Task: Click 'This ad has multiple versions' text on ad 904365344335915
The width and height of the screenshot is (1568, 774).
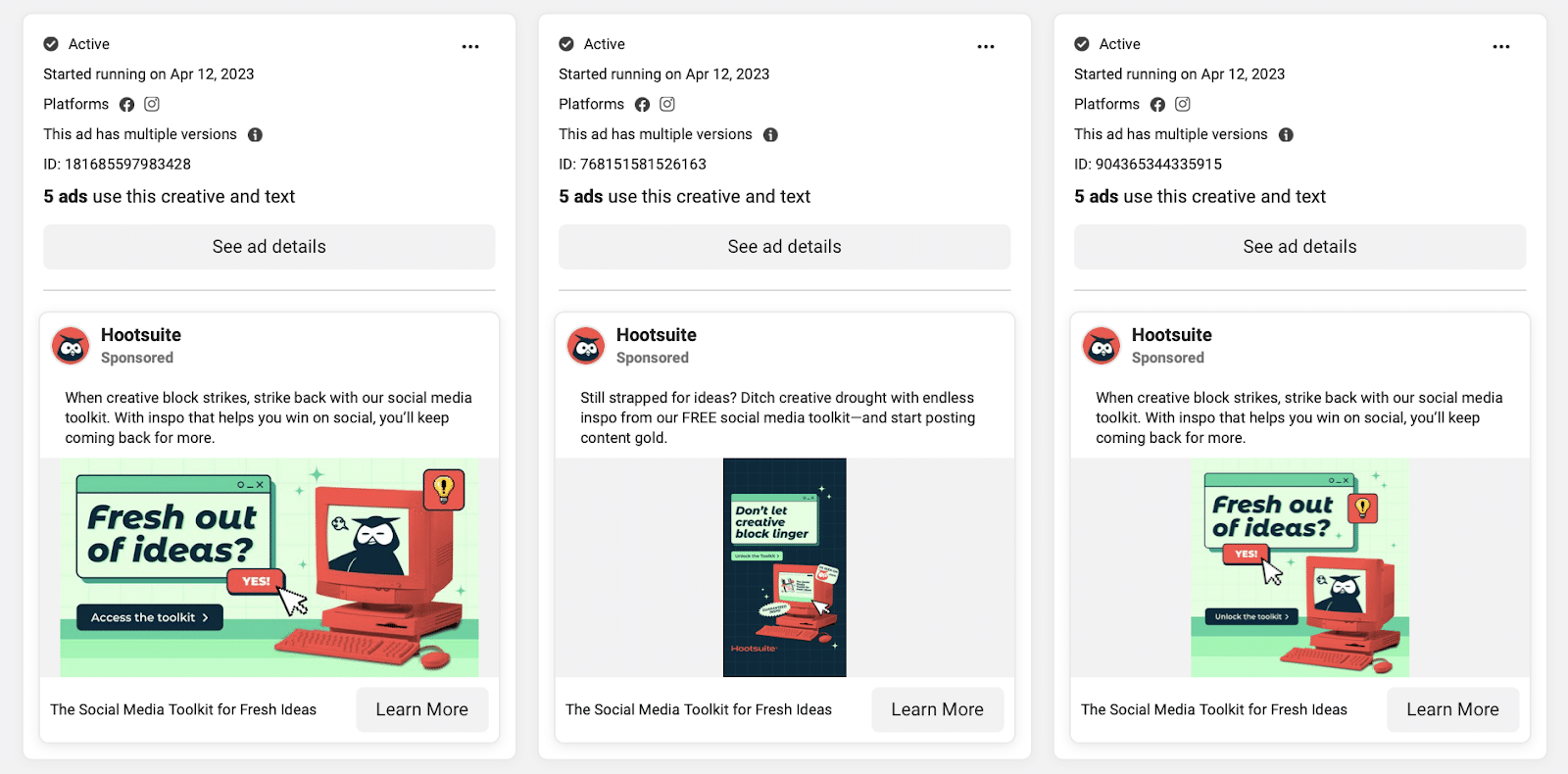Action: [1171, 134]
